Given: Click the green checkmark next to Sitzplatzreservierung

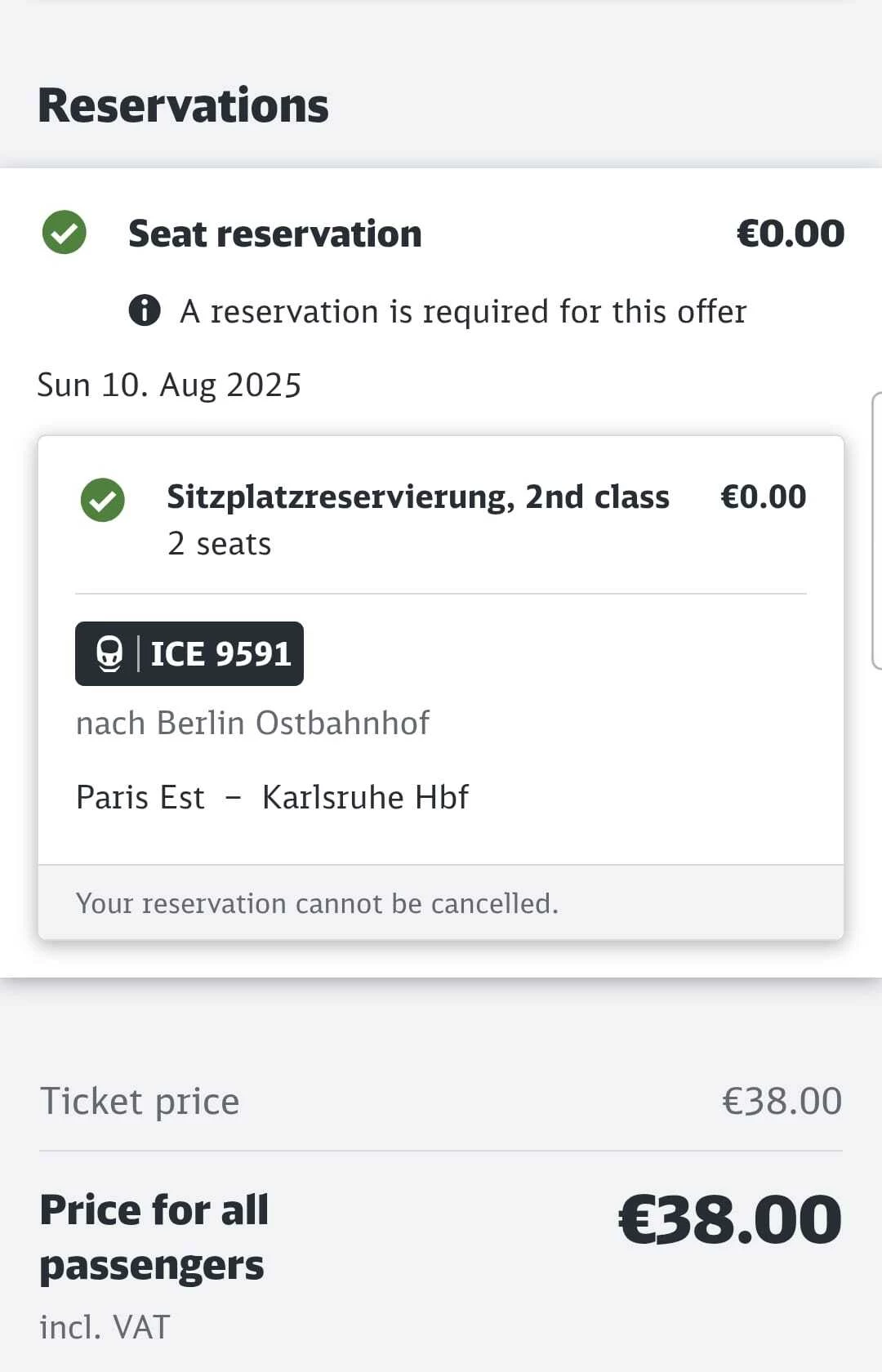Looking at the screenshot, I should (x=103, y=500).
